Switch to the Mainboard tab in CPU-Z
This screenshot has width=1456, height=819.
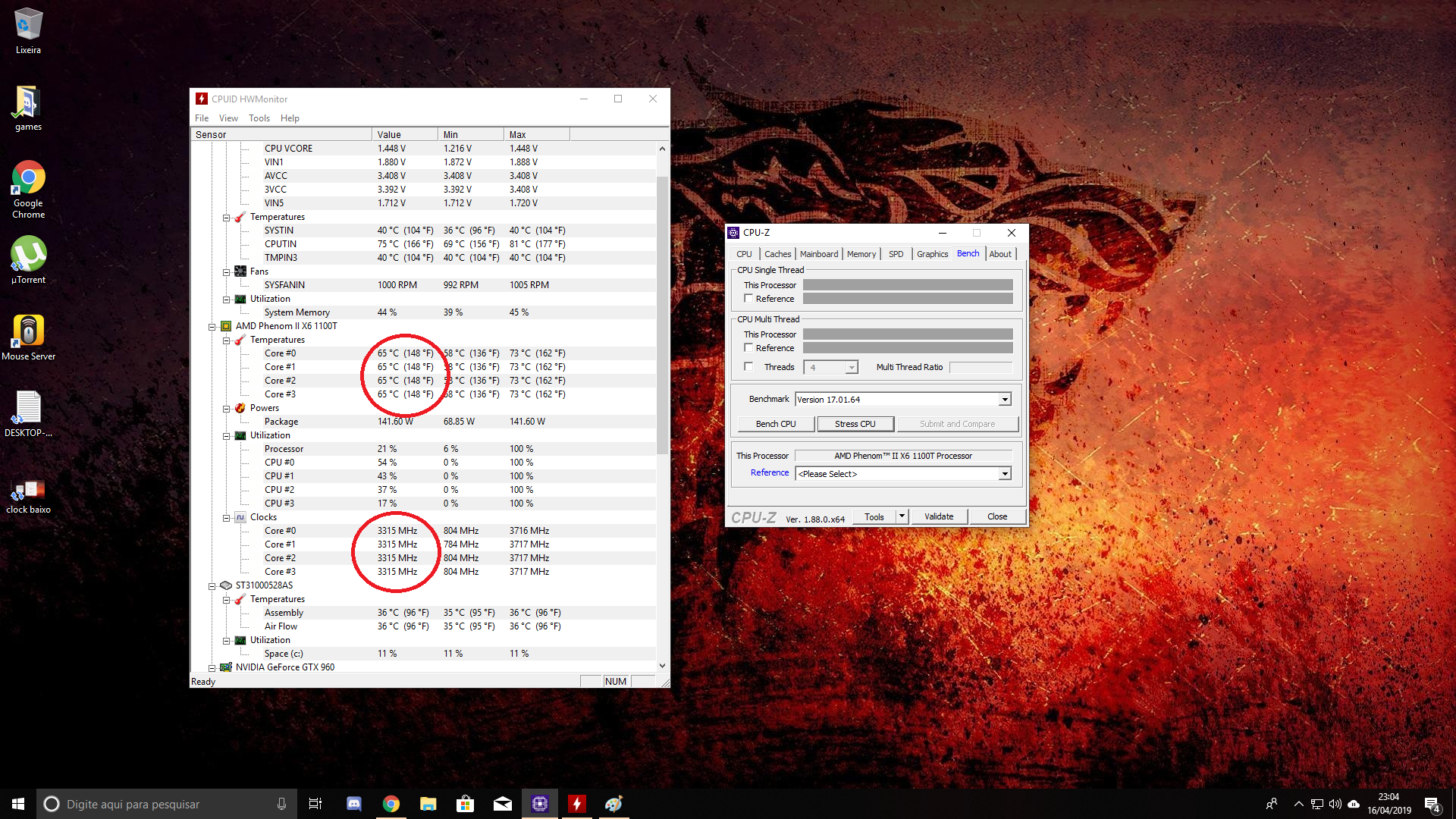click(819, 254)
